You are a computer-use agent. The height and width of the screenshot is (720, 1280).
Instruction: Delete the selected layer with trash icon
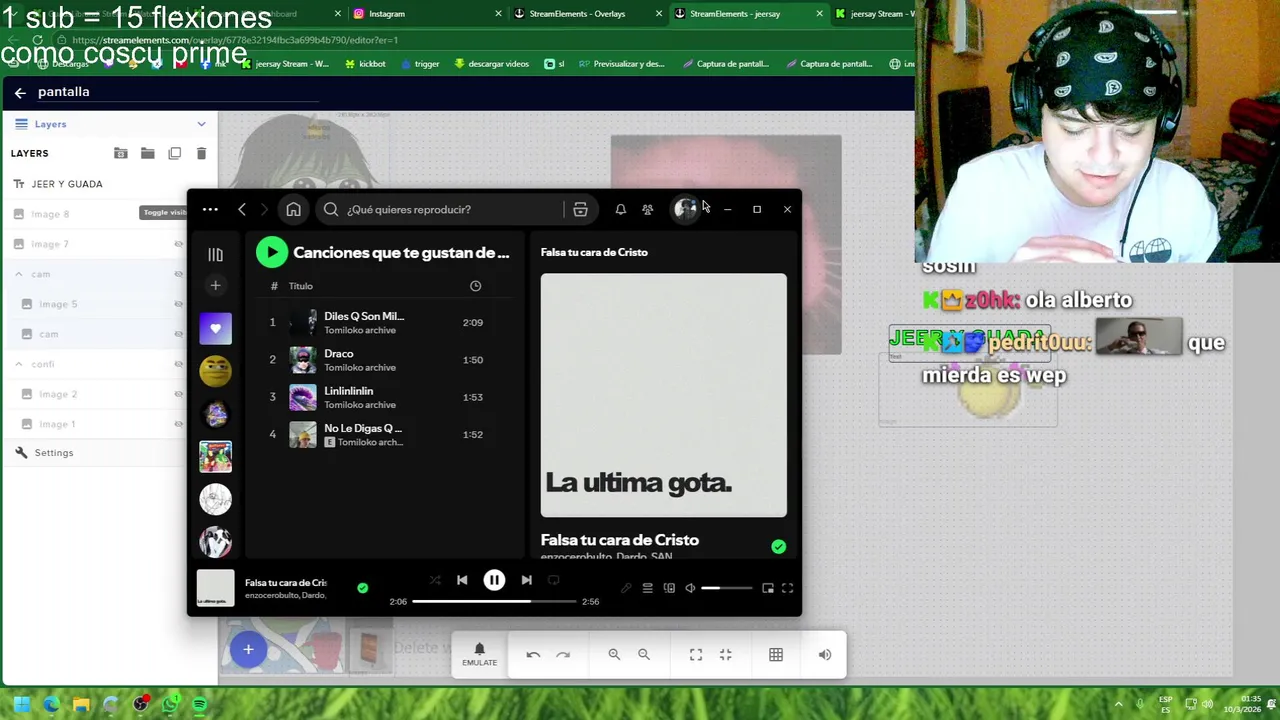tap(201, 153)
